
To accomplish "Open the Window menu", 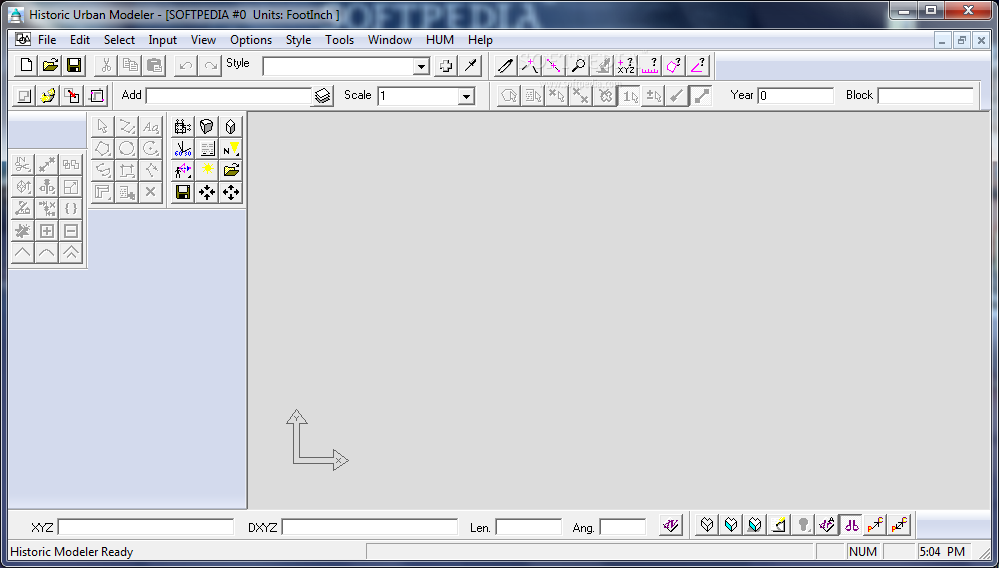I will pos(390,39).
